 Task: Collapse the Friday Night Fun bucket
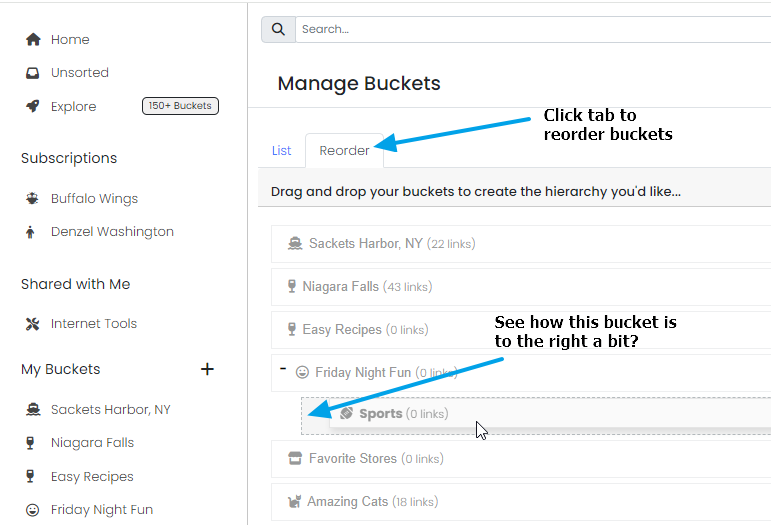pyautogui.click(x=283, y=368)
